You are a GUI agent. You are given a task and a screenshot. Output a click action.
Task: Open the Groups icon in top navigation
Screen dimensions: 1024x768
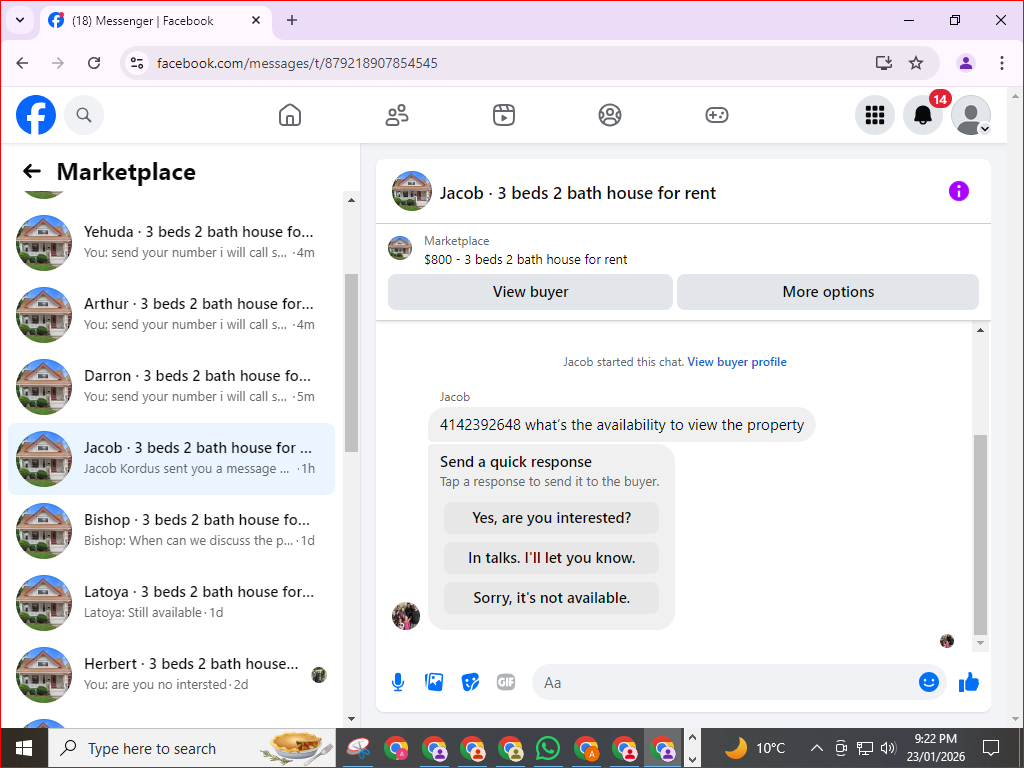[x=610, y=115]
